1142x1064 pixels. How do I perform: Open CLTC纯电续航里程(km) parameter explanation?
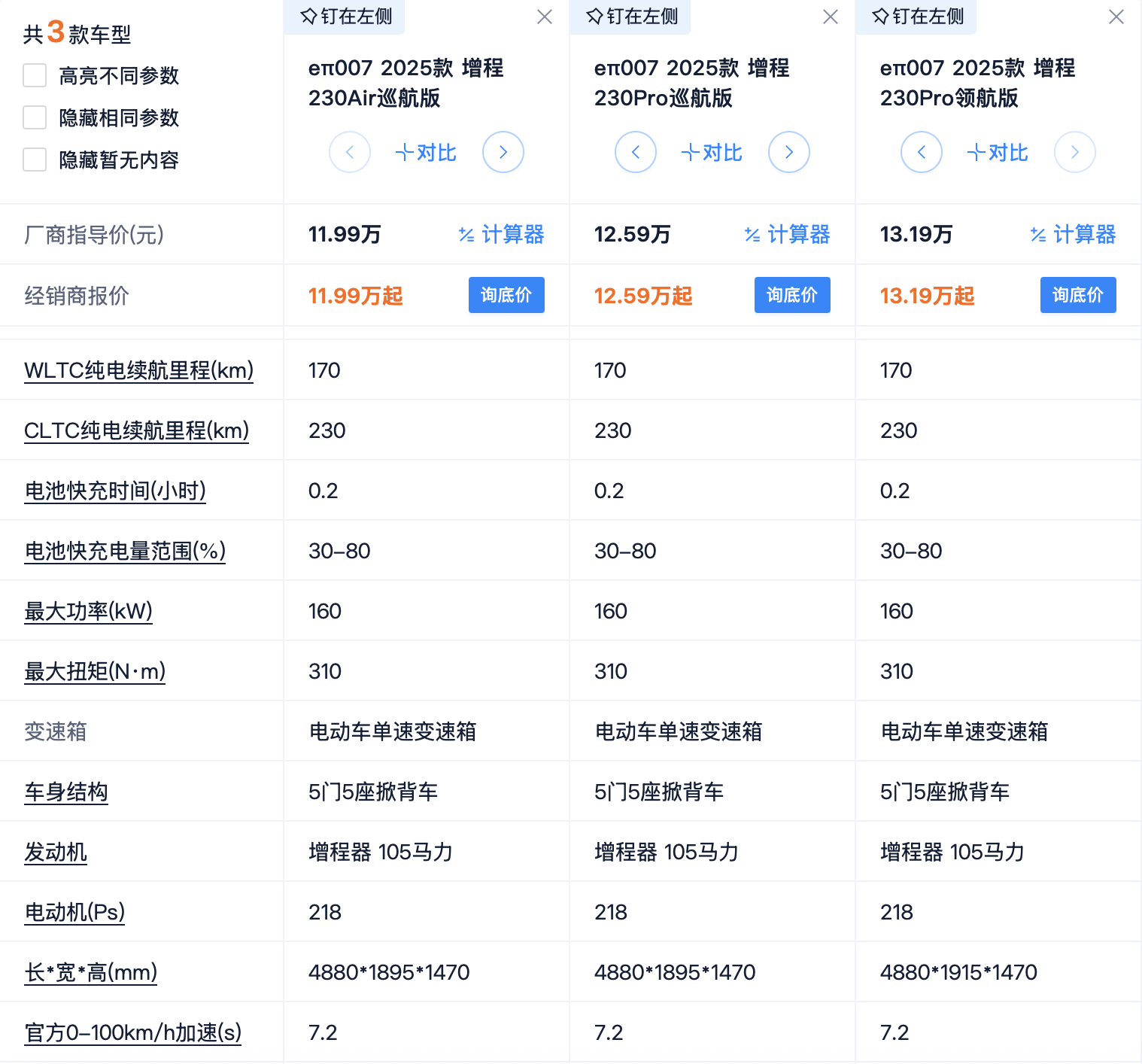click(136, 430)
